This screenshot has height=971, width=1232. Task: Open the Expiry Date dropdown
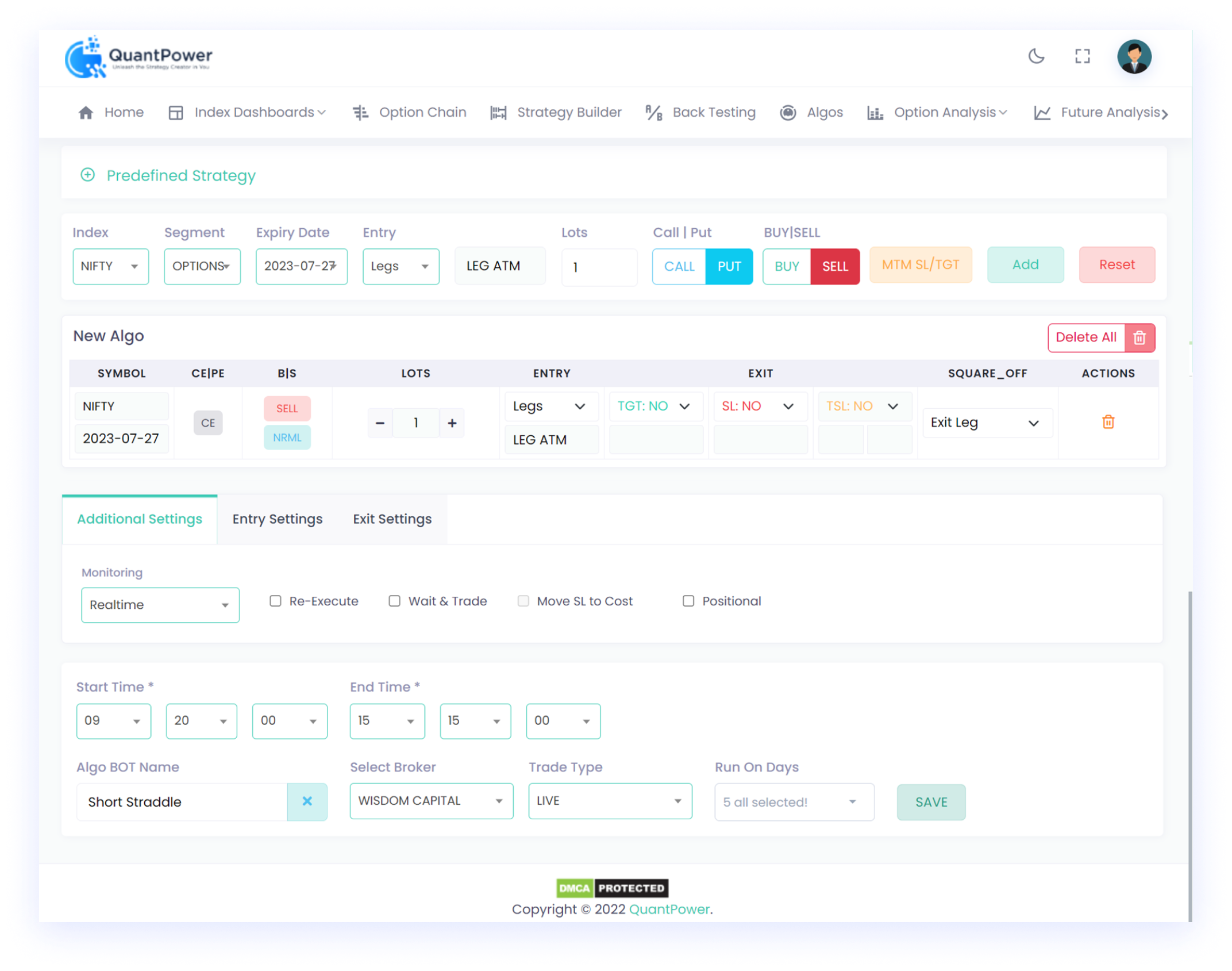pos(301,266)
